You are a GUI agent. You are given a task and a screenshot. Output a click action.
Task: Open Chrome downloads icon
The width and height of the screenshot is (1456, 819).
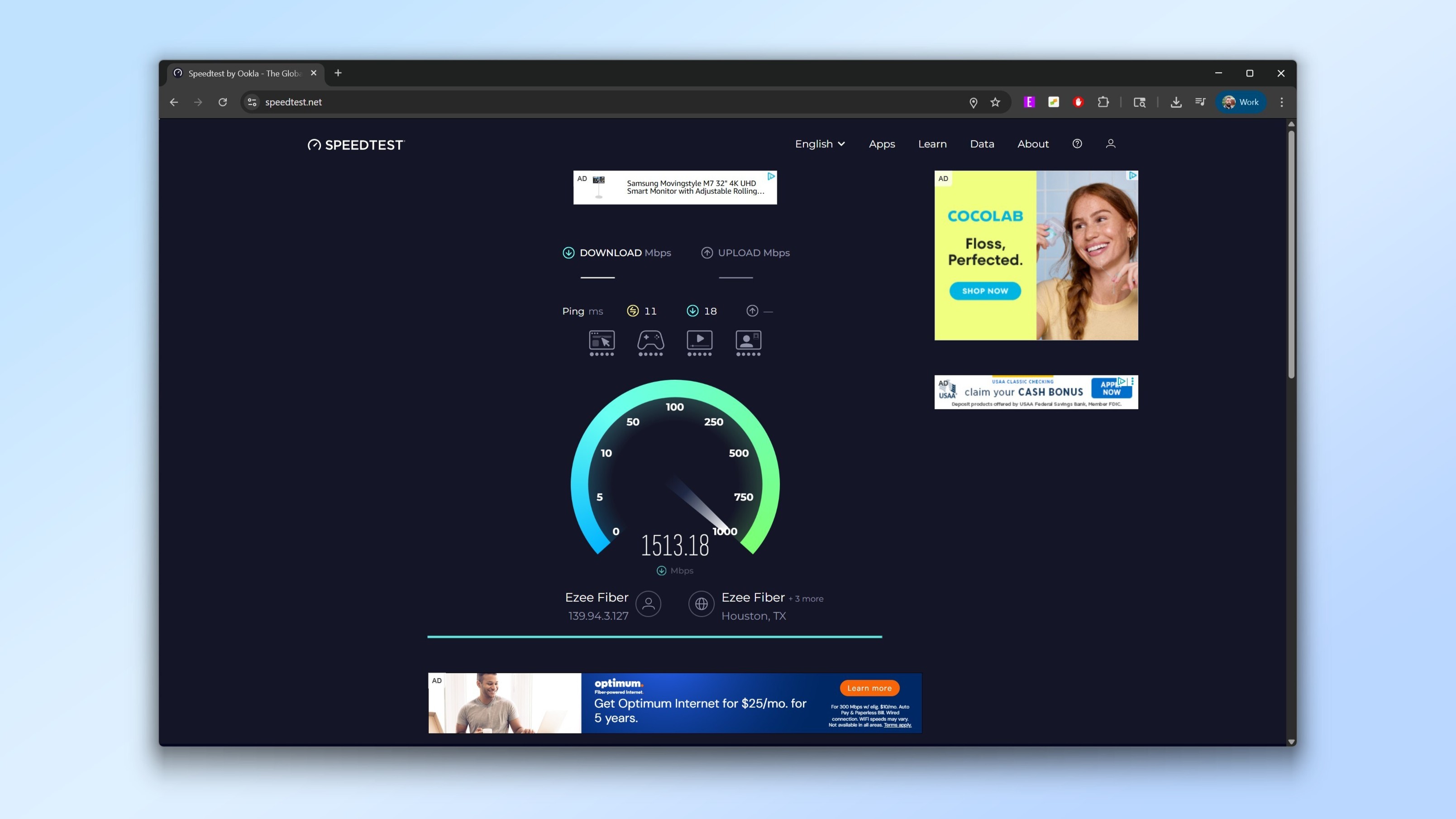coord(1176,102)
